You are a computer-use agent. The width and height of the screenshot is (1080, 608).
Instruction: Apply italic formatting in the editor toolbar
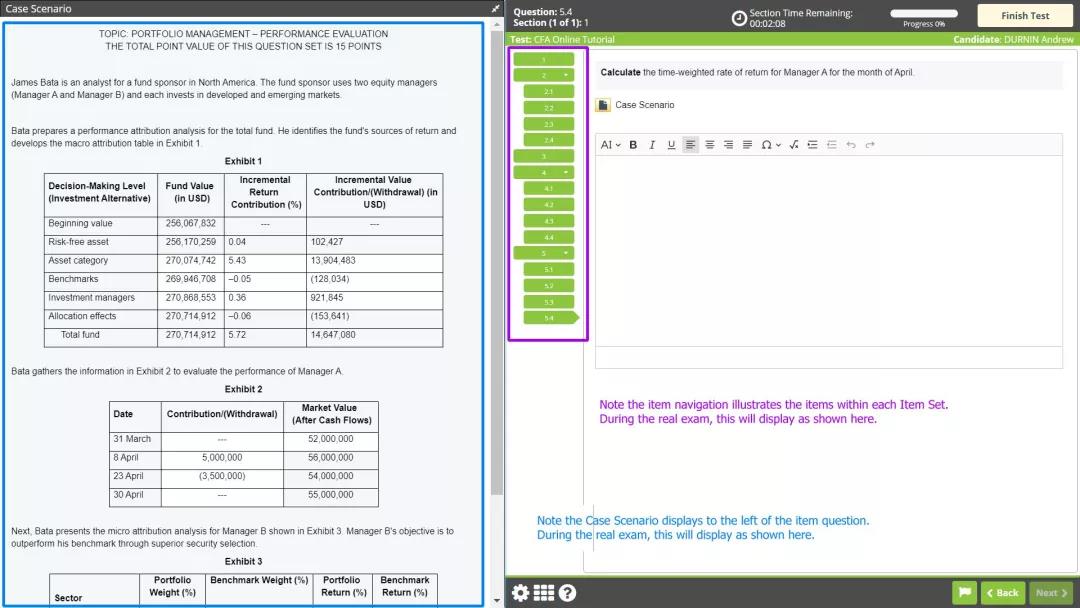tap(652, 145)
